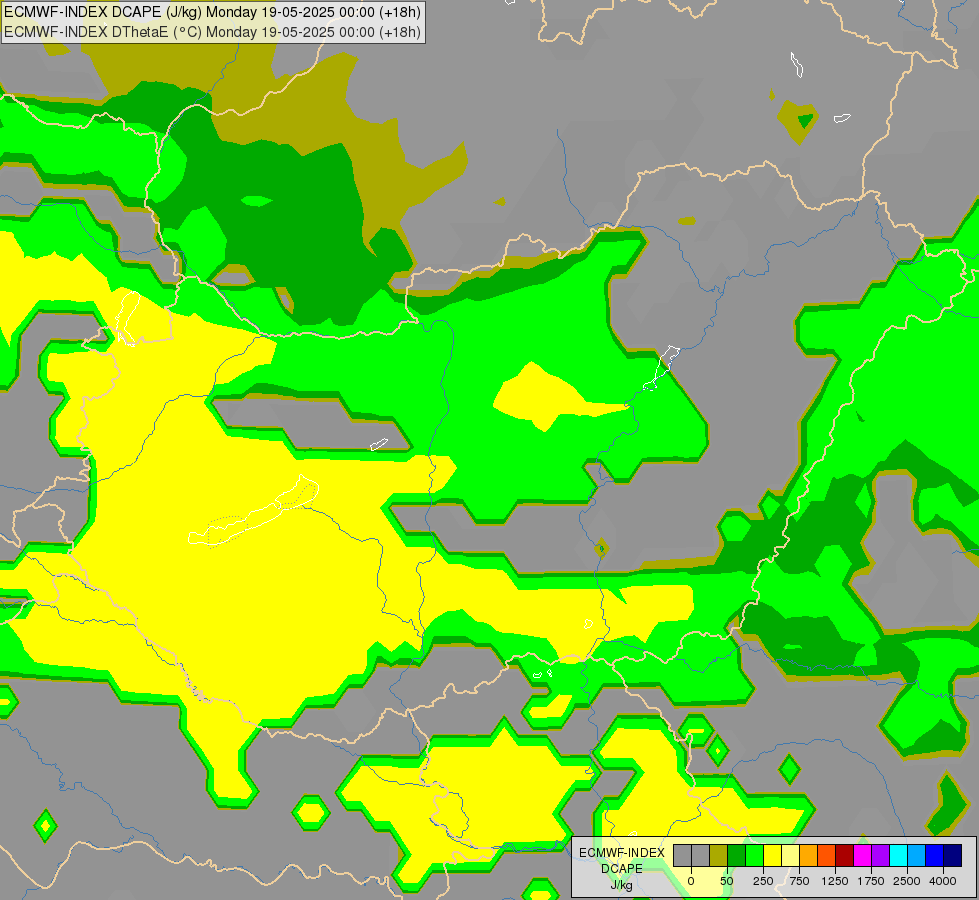Viewport: 979px width, 900px height.
Task: Click the ECMWF-INDEX DCAPE title line
Action: [212, 12]
